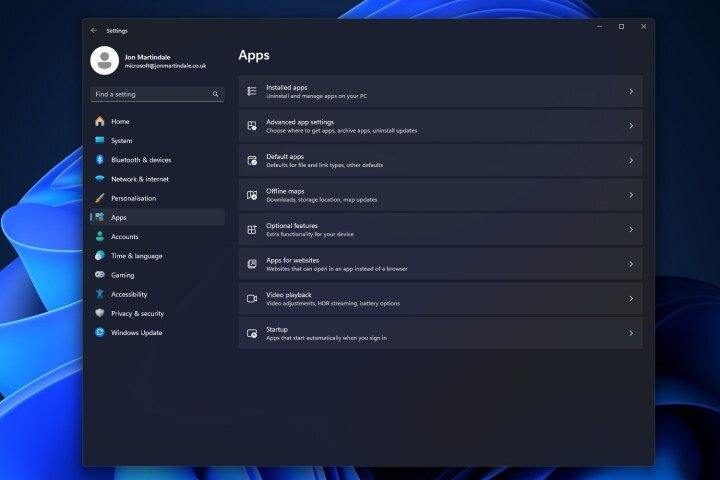Open Network & internet label
Screen dimensions: 720x480
pyautogui.click(x=140, y=179)
